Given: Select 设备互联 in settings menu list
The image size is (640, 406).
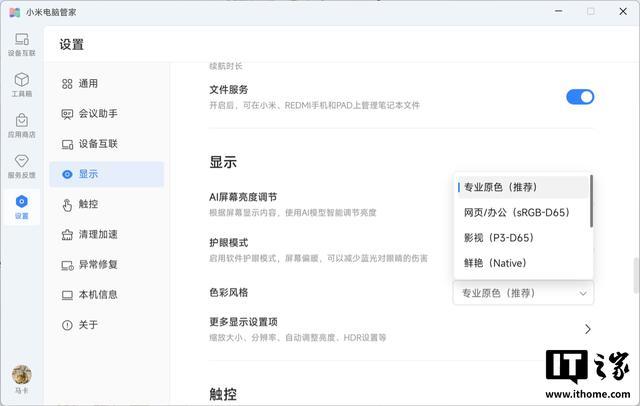Looking at the screenshot, I should click(x=107, y=144).
